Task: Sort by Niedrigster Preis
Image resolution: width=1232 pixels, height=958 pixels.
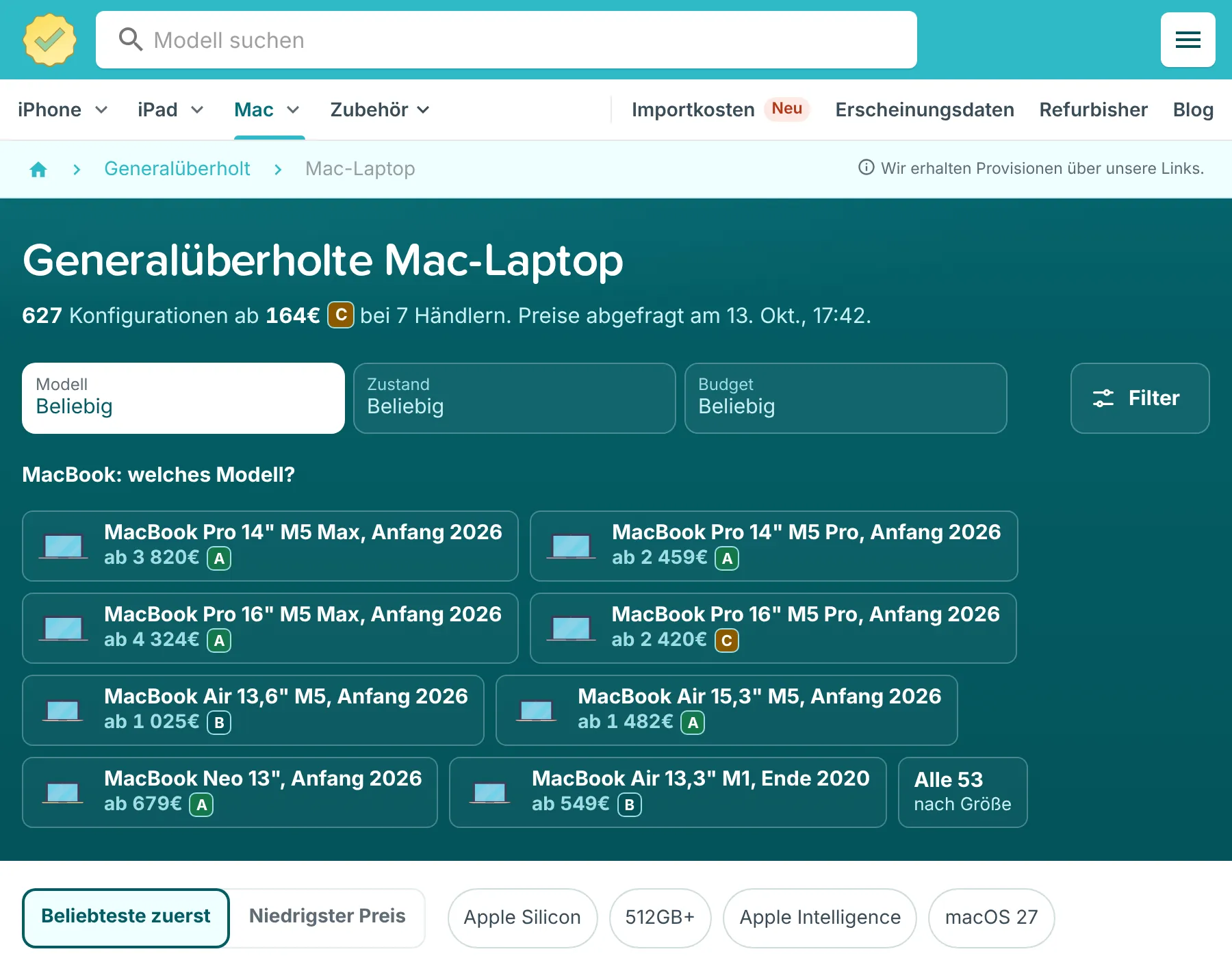Action: pos(327,918)
